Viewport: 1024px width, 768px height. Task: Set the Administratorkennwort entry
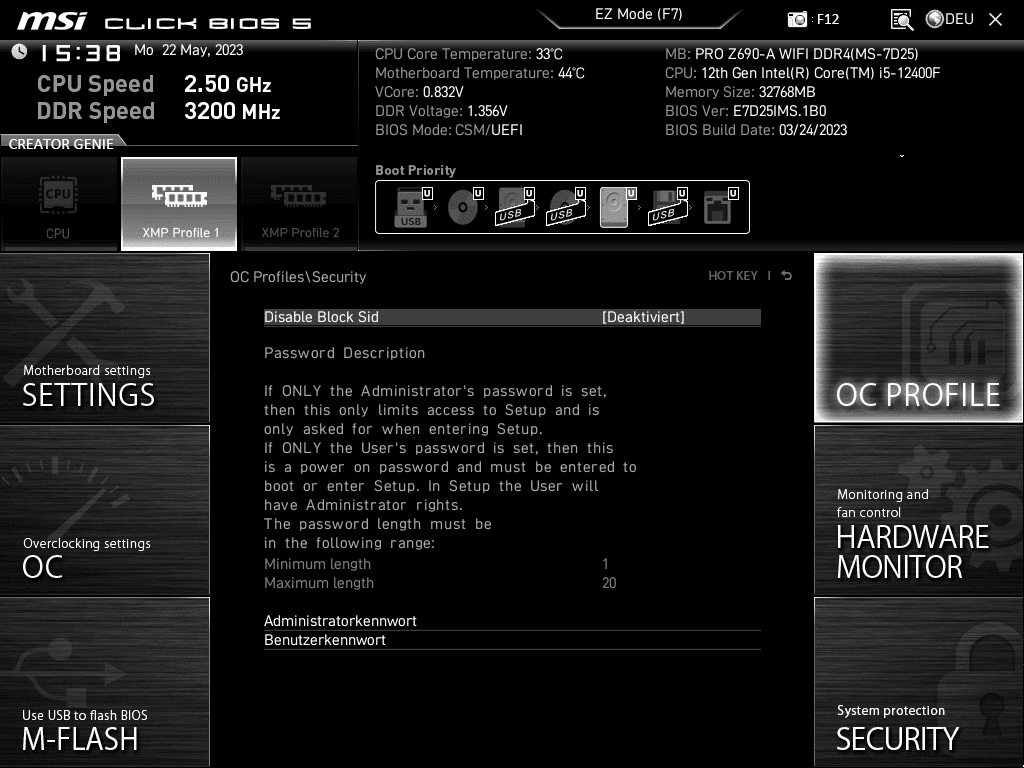(x=512, y=621)
